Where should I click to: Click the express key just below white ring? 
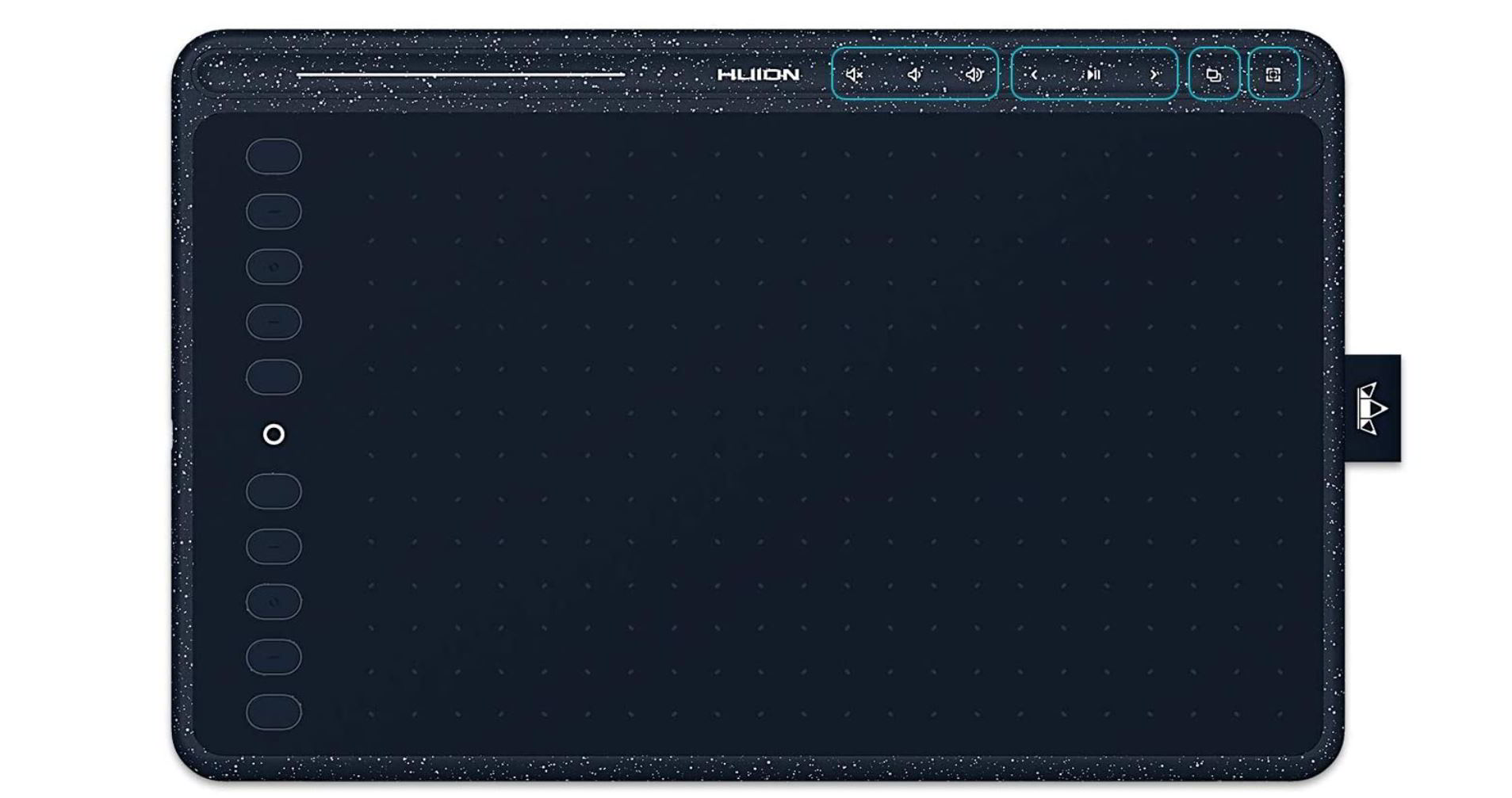click(274, 491)
